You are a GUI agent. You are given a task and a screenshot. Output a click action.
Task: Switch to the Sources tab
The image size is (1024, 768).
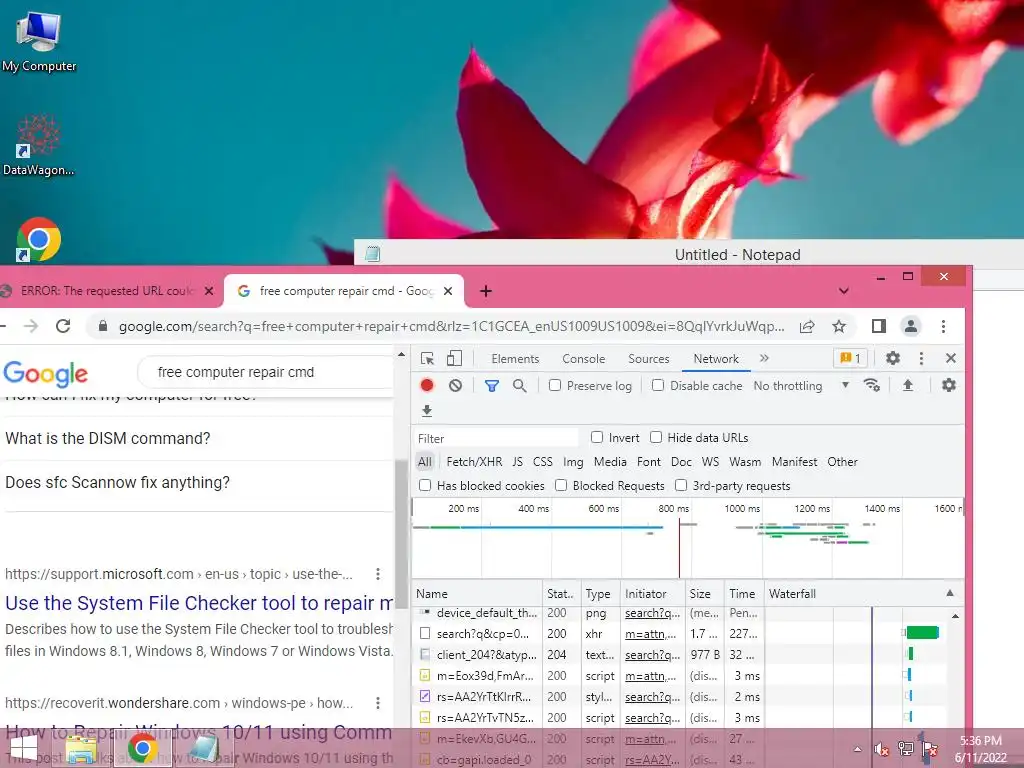coord(648,359)
